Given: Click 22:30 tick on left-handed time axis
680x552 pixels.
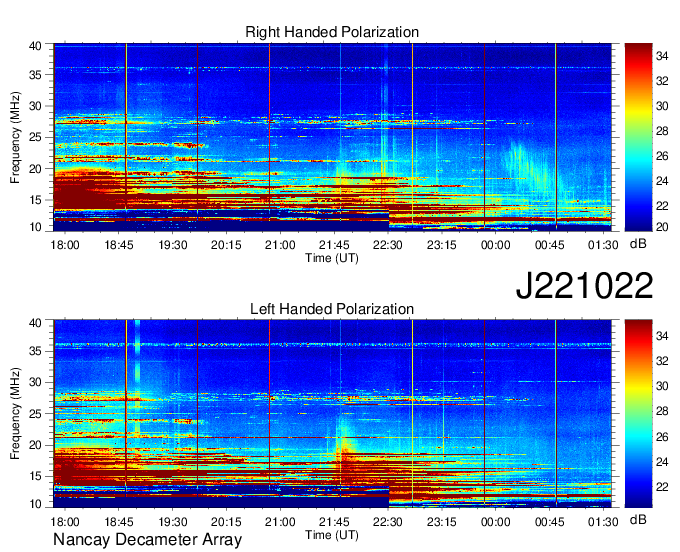Looking at the screenshot, I should 388,522.
